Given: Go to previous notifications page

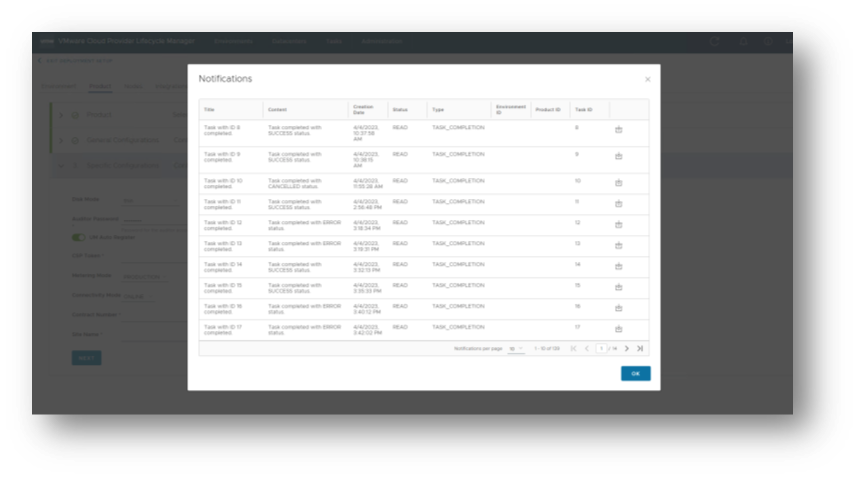Looking at the screenshot, I should [x=587, y=348].
